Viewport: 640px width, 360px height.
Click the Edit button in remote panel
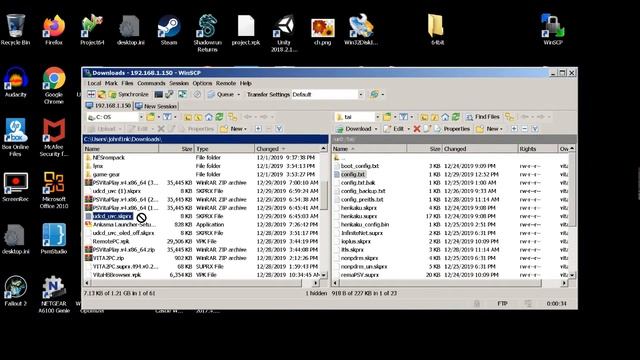tap(393, 129)
